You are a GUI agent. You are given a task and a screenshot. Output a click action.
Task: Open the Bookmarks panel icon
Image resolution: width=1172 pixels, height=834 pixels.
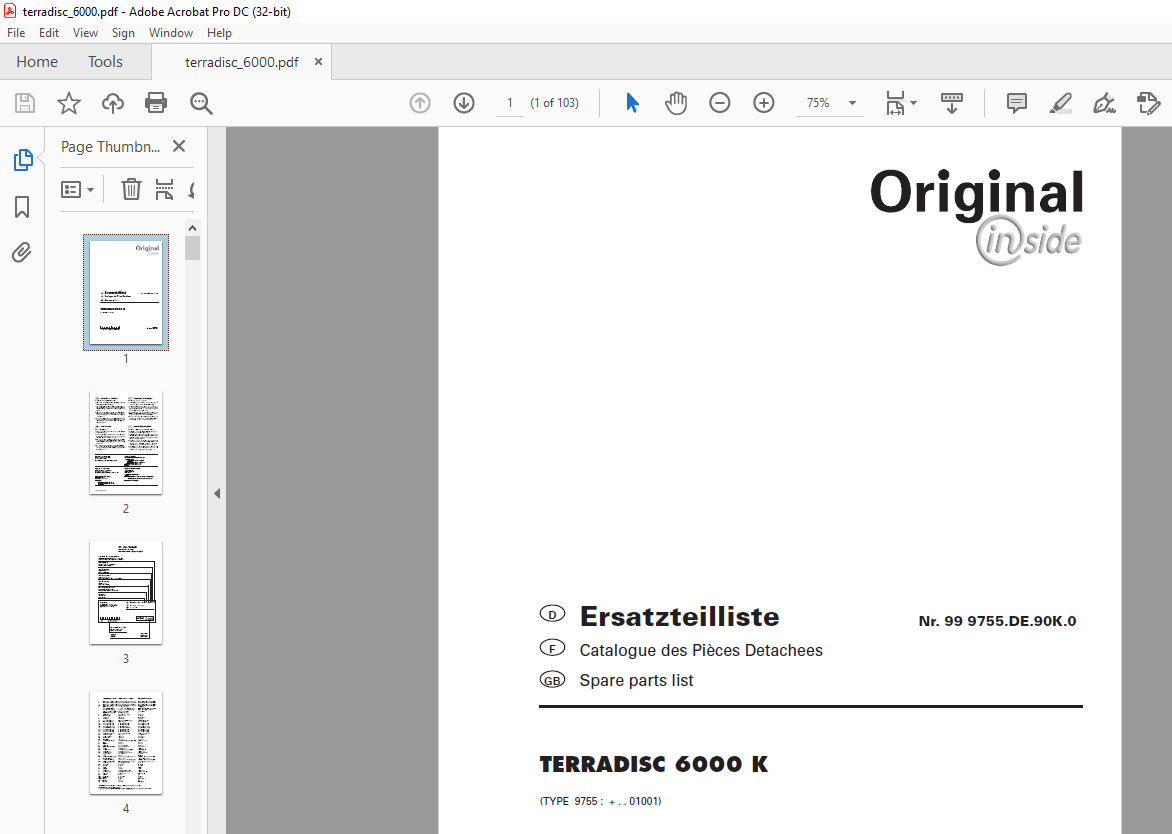pos(22,207)
